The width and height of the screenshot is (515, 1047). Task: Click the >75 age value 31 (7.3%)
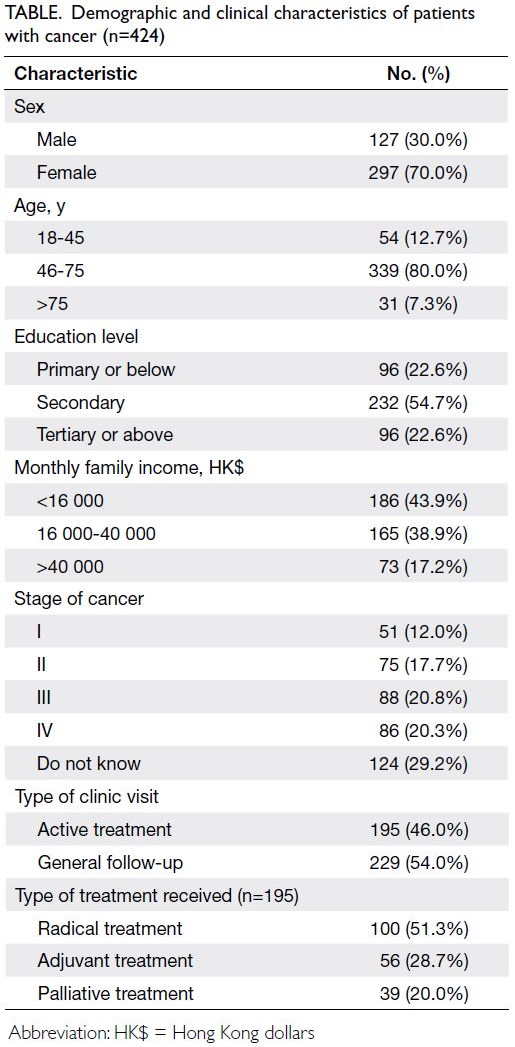[423, 304]
